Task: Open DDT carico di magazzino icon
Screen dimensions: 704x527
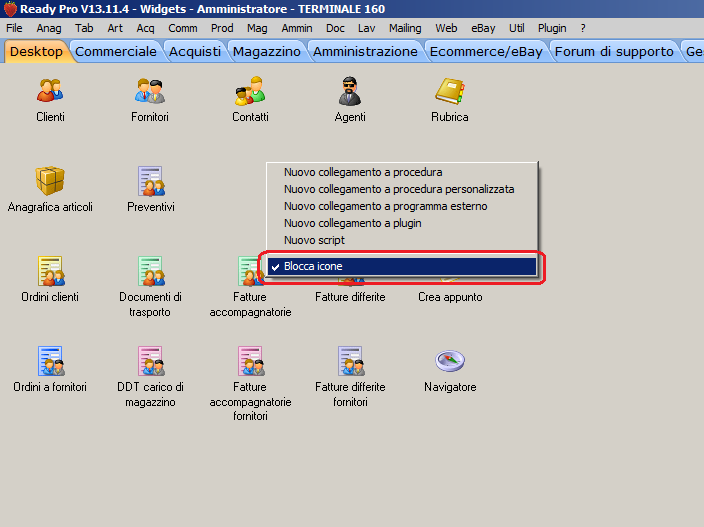Action: [x=151, y=361]
